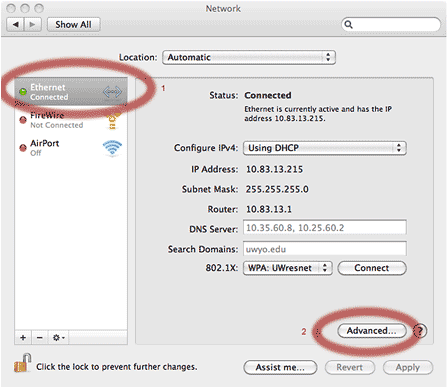Click the Status Connected text
Viewport: 447px width, 388px height.
(x=268, y=95)
